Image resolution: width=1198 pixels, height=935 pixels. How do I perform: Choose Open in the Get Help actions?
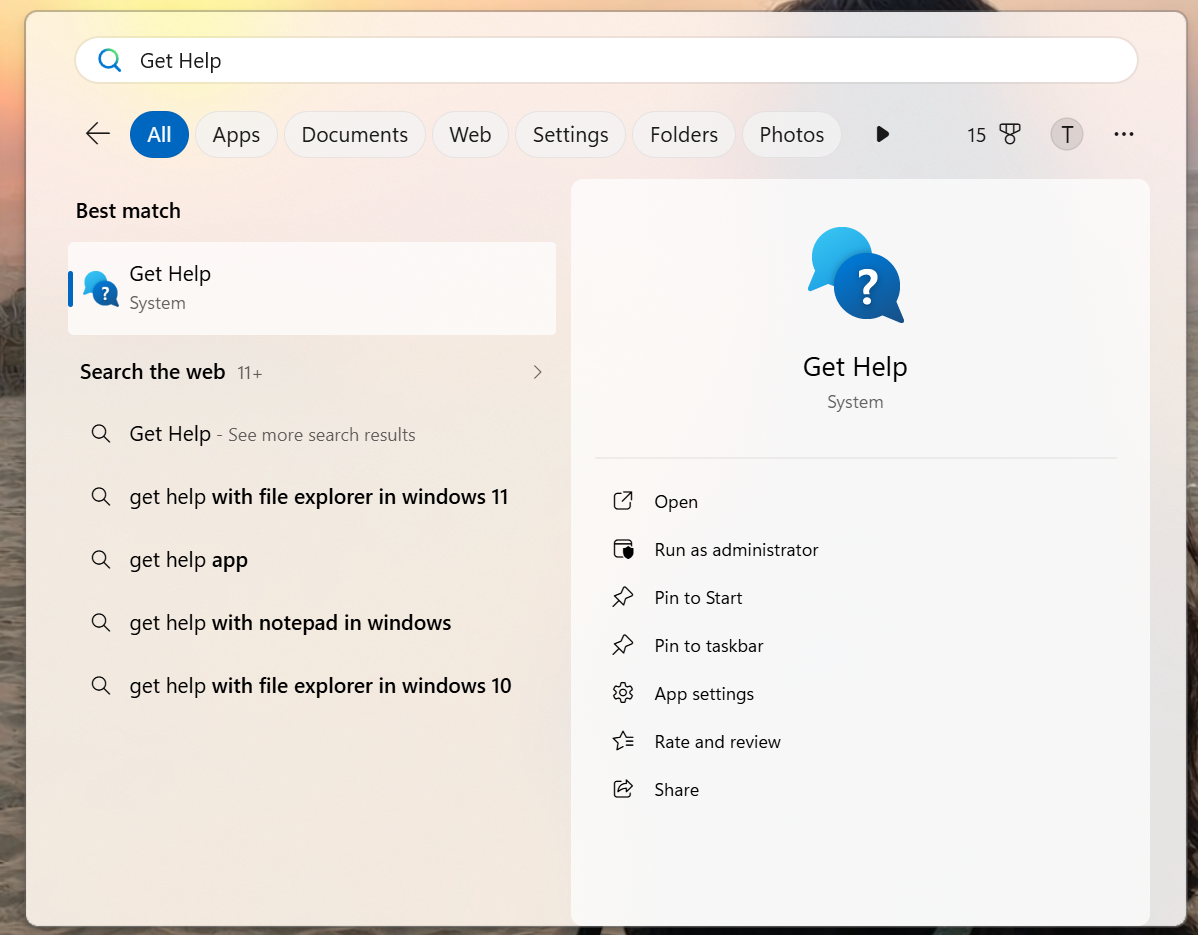(x=676, y=502)
